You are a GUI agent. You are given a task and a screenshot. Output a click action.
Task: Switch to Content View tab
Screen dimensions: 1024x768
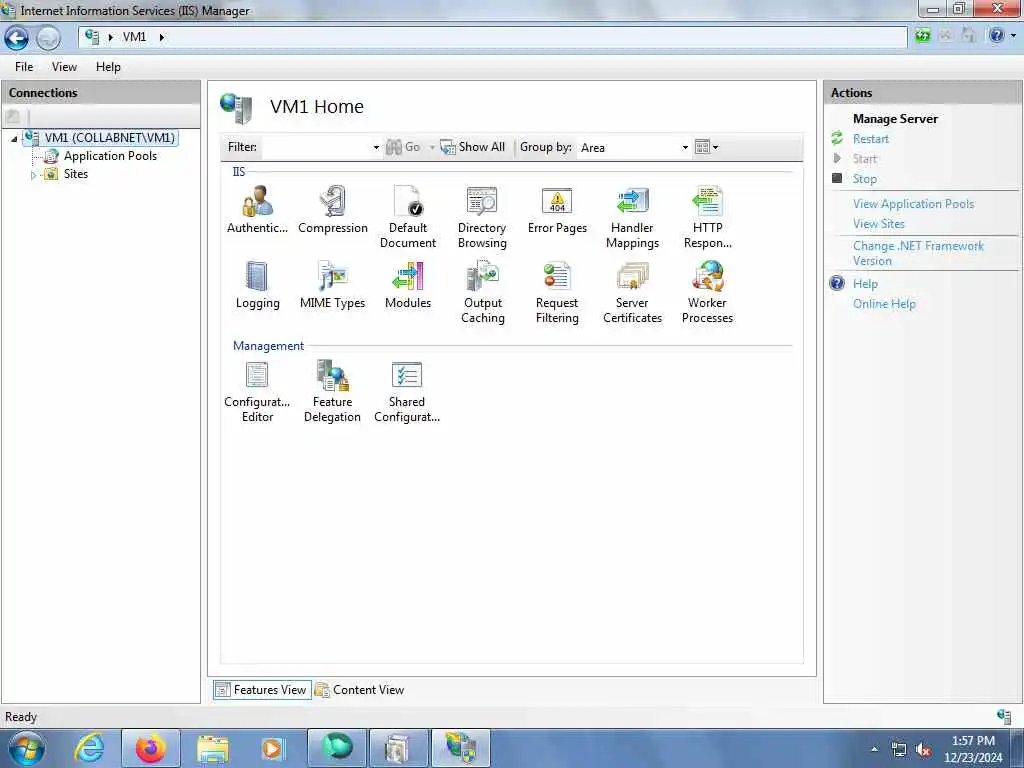coord(360,690)
